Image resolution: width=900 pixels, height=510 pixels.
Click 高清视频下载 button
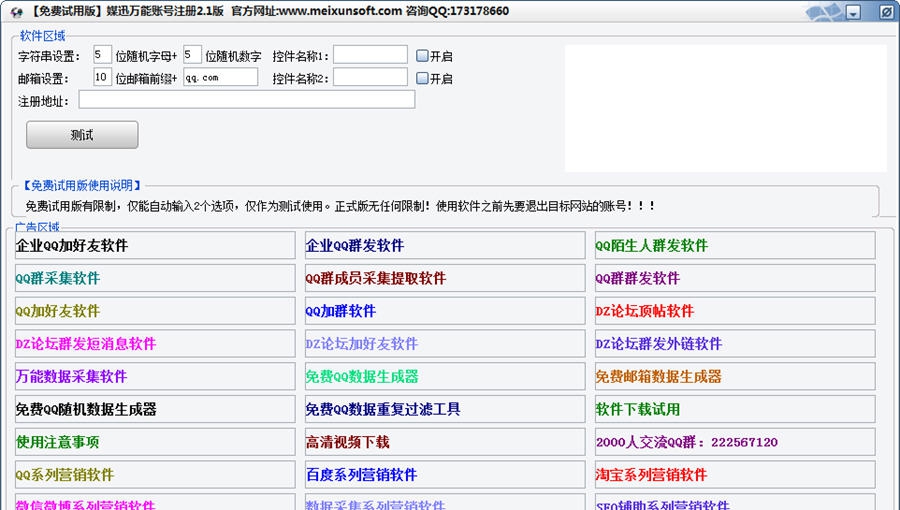(445, 442)
